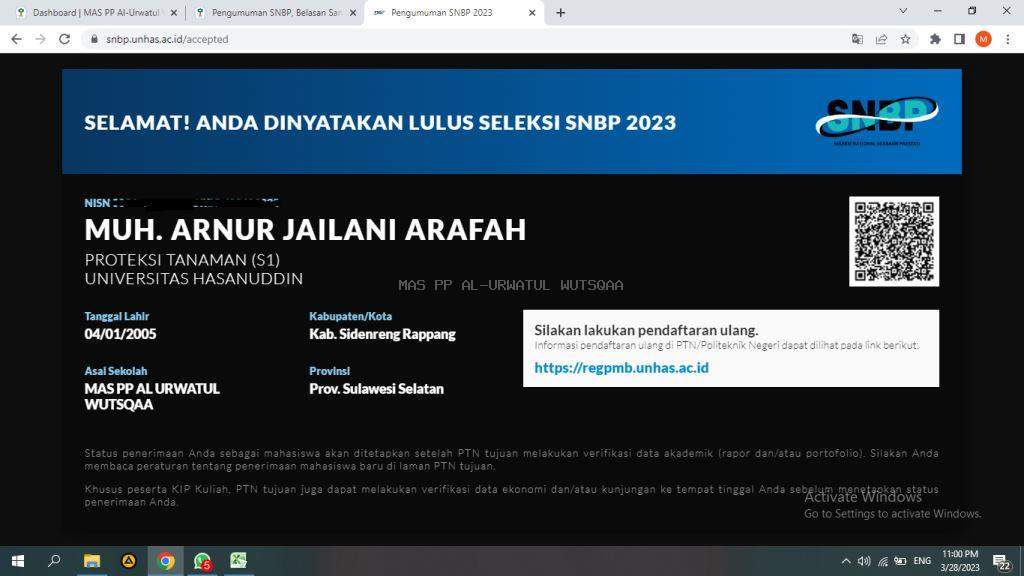Image resolution: width=1024 pixels, height=576 pixels.
Task: Open the Google Translate page icon
Action: (857, 39)
